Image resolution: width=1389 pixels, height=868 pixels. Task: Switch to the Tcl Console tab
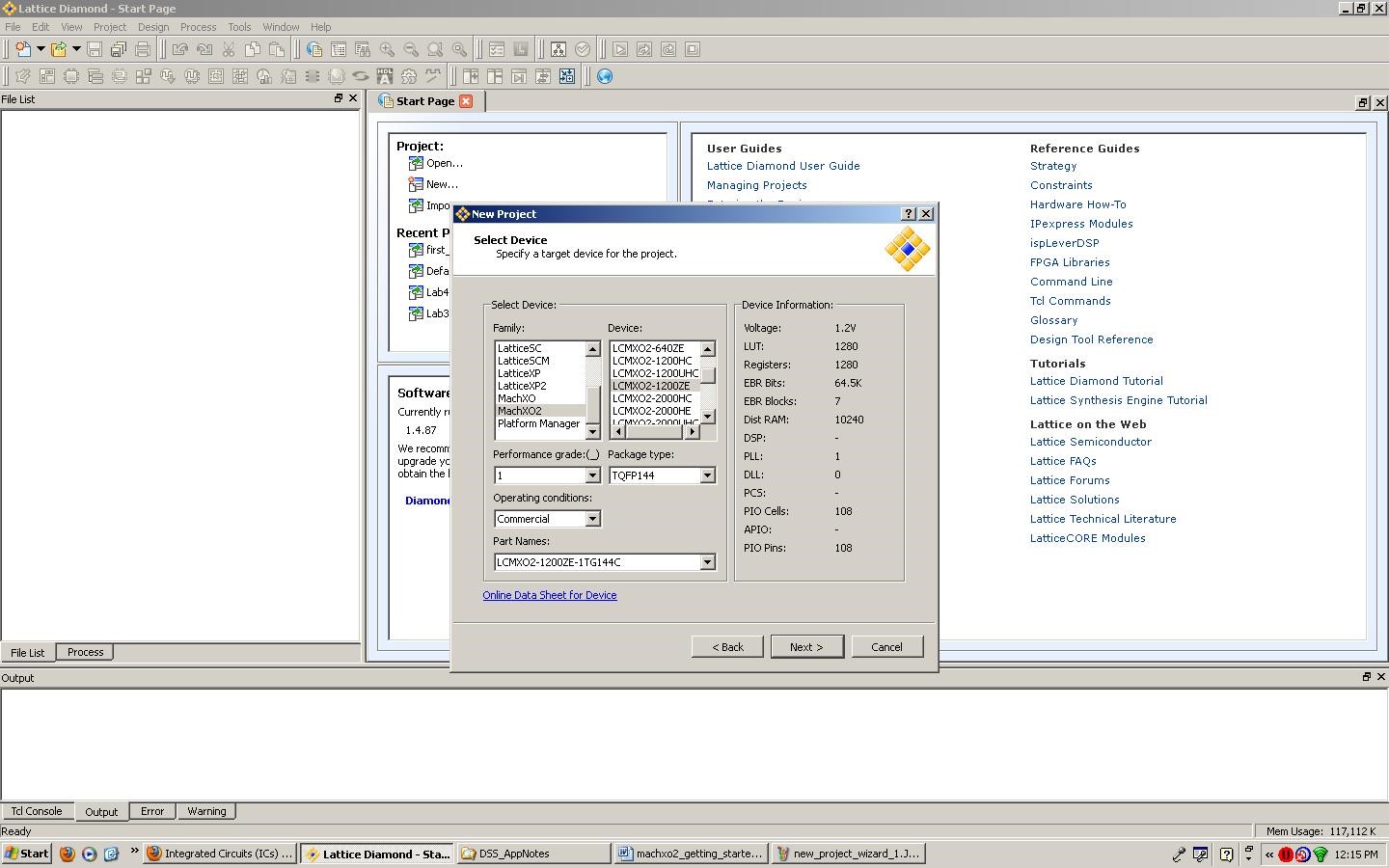[x=37, y=811]
